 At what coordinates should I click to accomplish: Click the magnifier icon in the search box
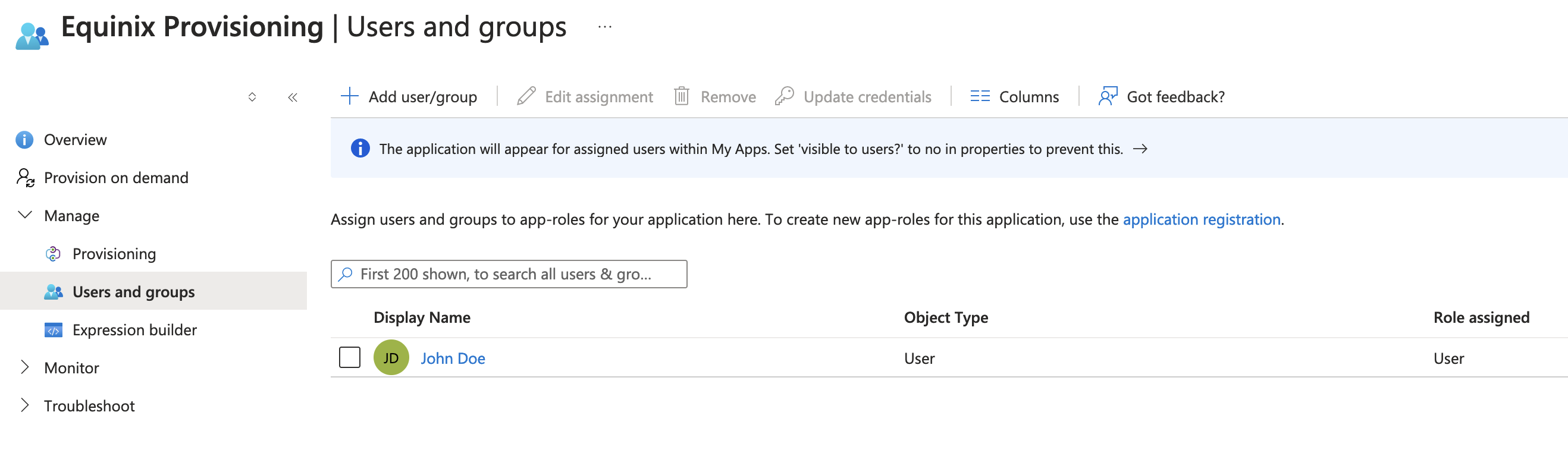pyautogui.click(x=345, y=274)
